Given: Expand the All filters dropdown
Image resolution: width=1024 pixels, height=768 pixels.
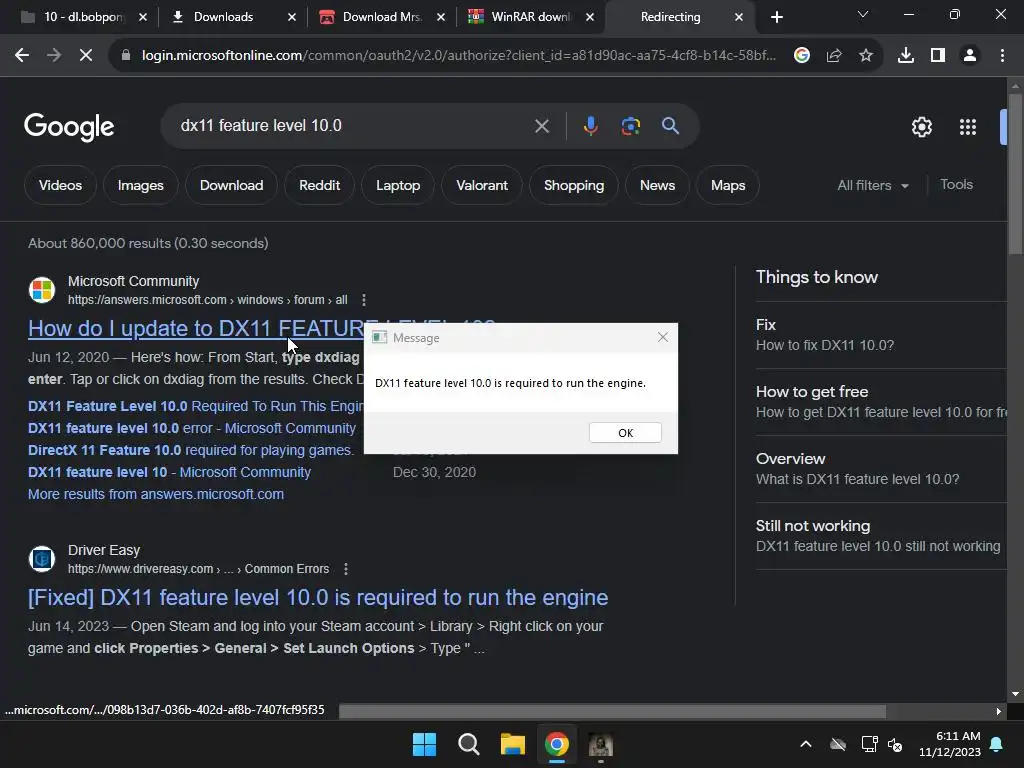Looking at the screenshot, I should coord(872,185).
